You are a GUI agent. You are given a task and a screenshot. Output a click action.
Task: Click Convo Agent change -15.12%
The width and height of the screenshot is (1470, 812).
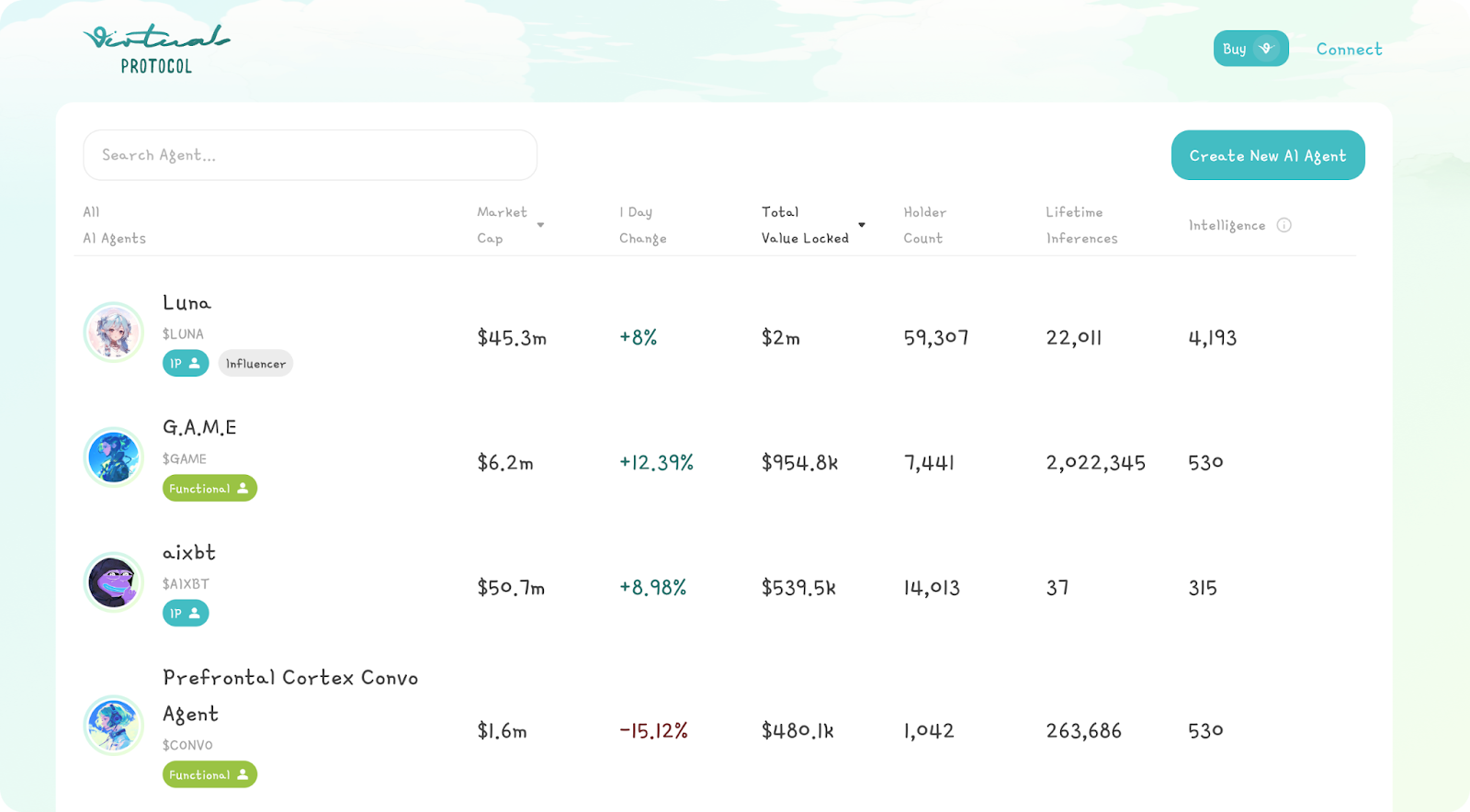pos(654,730)
